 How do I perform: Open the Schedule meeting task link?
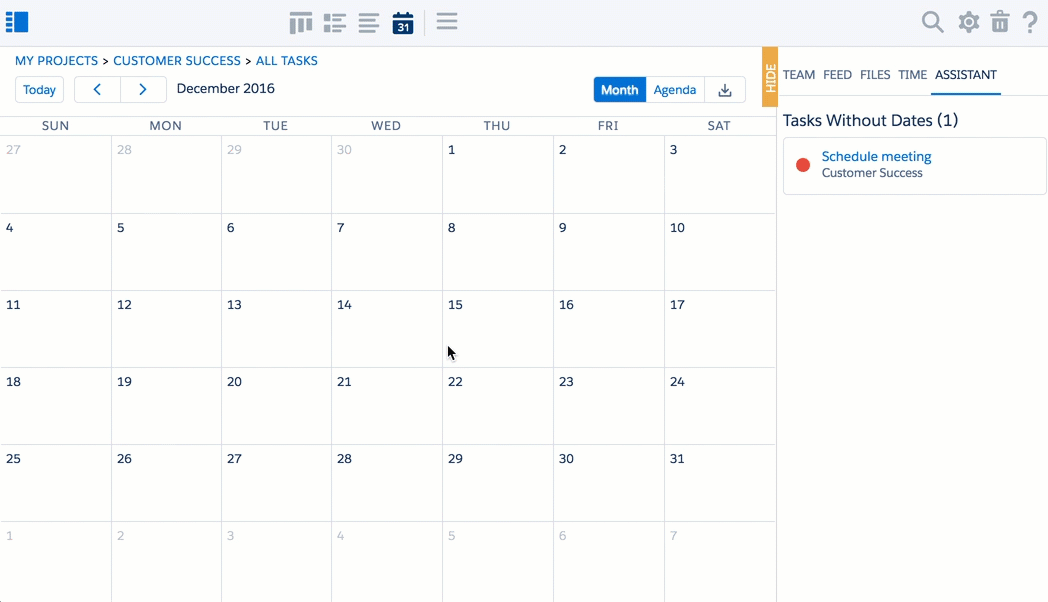coord(876,156)
